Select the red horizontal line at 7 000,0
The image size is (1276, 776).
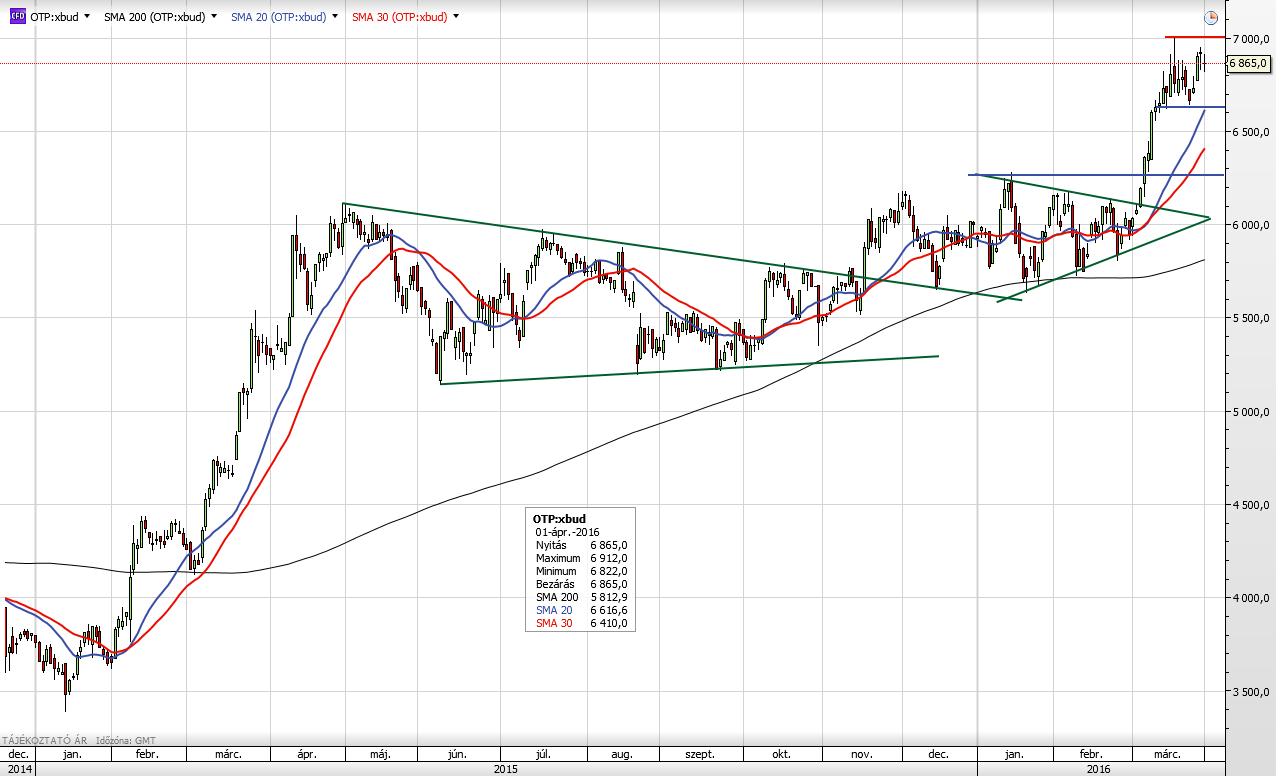coord(1195,37)
